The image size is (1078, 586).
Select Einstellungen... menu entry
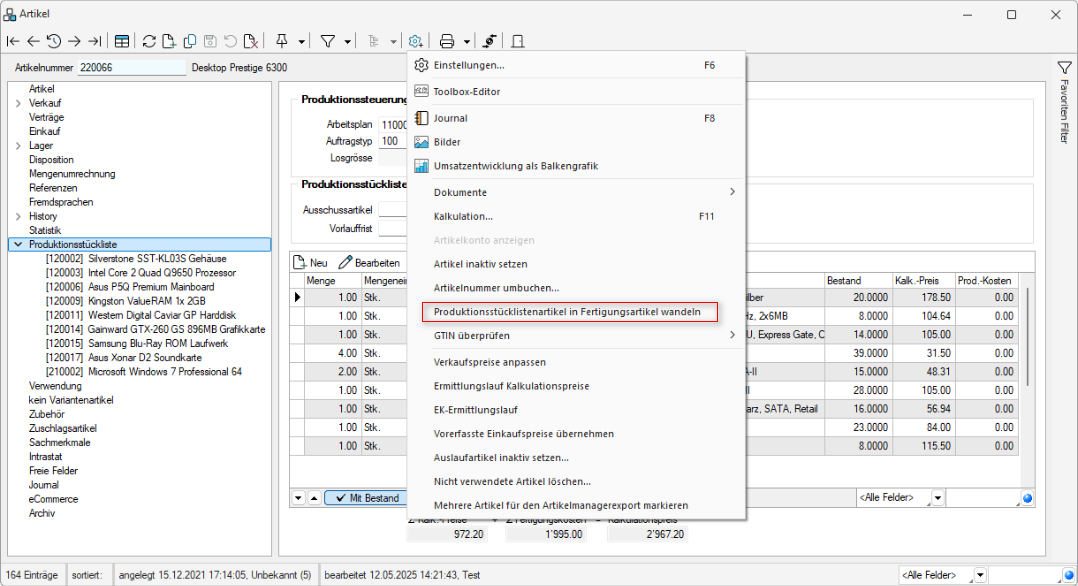[468, 65]
